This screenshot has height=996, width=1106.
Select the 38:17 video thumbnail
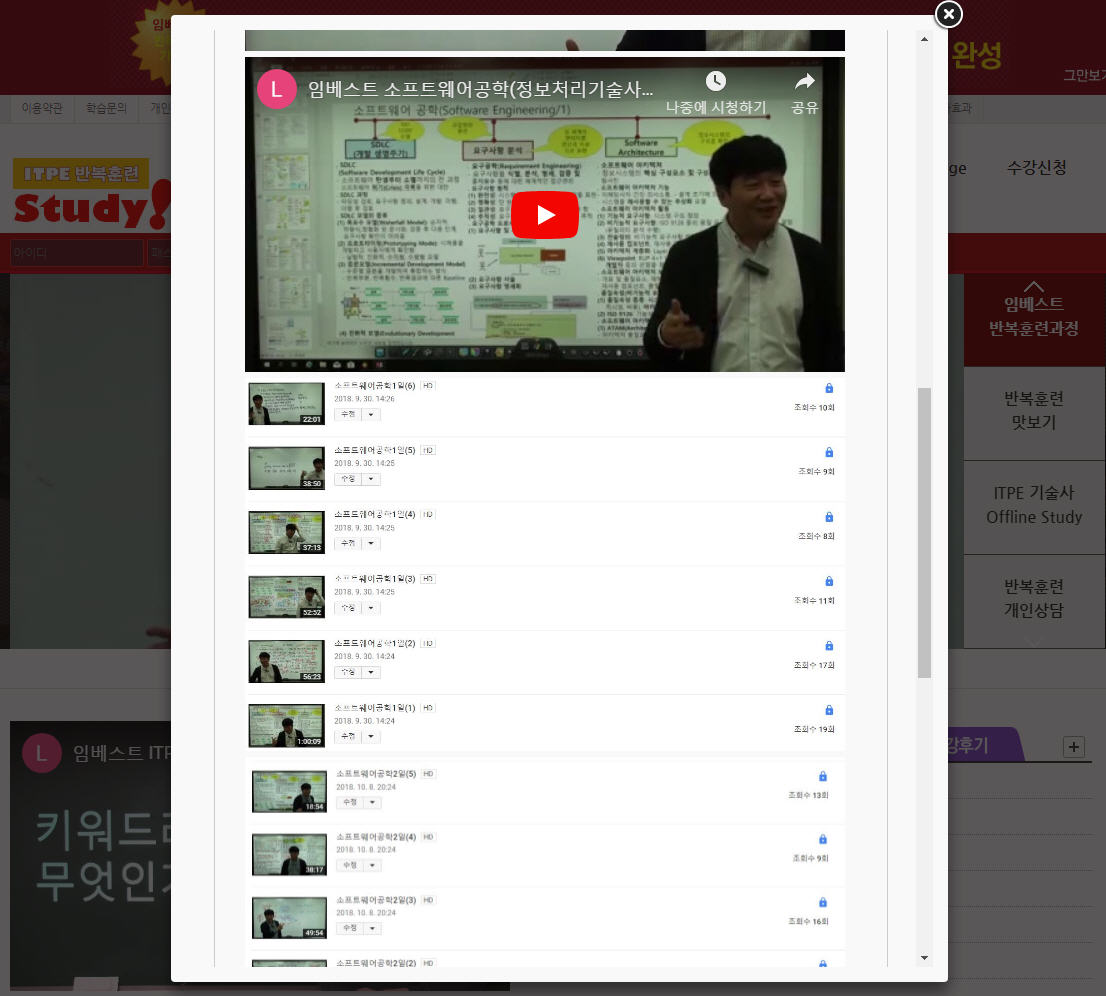(x=289, y=854)
